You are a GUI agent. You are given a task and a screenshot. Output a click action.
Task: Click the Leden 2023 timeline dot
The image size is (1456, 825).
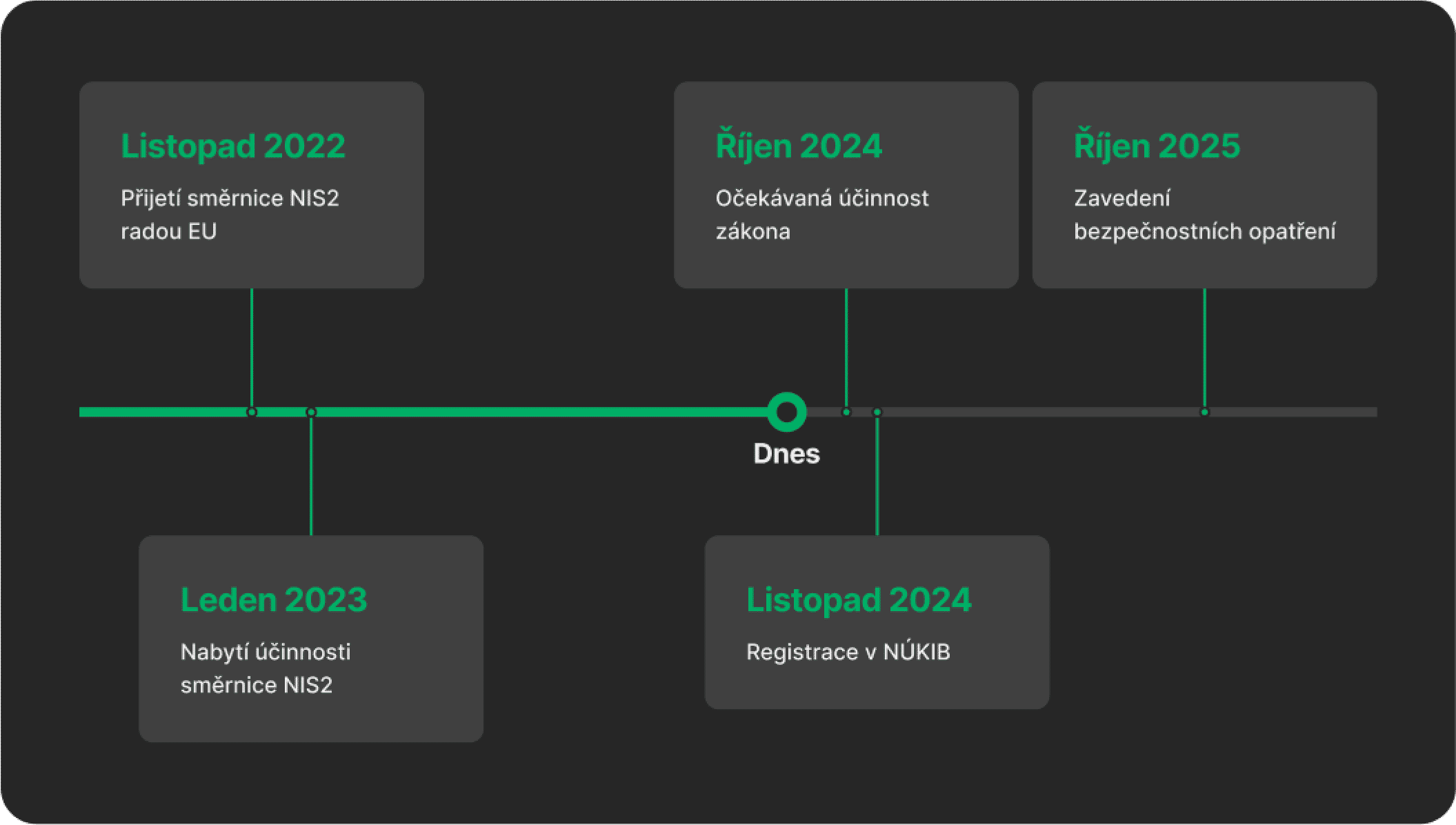point(311,412)
